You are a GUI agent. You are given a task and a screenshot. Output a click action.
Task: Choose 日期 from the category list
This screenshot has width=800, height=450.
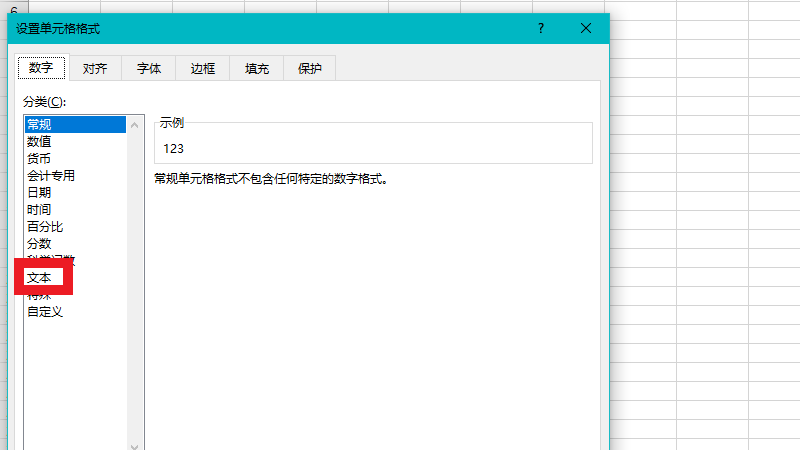click(x=40, y=193)
